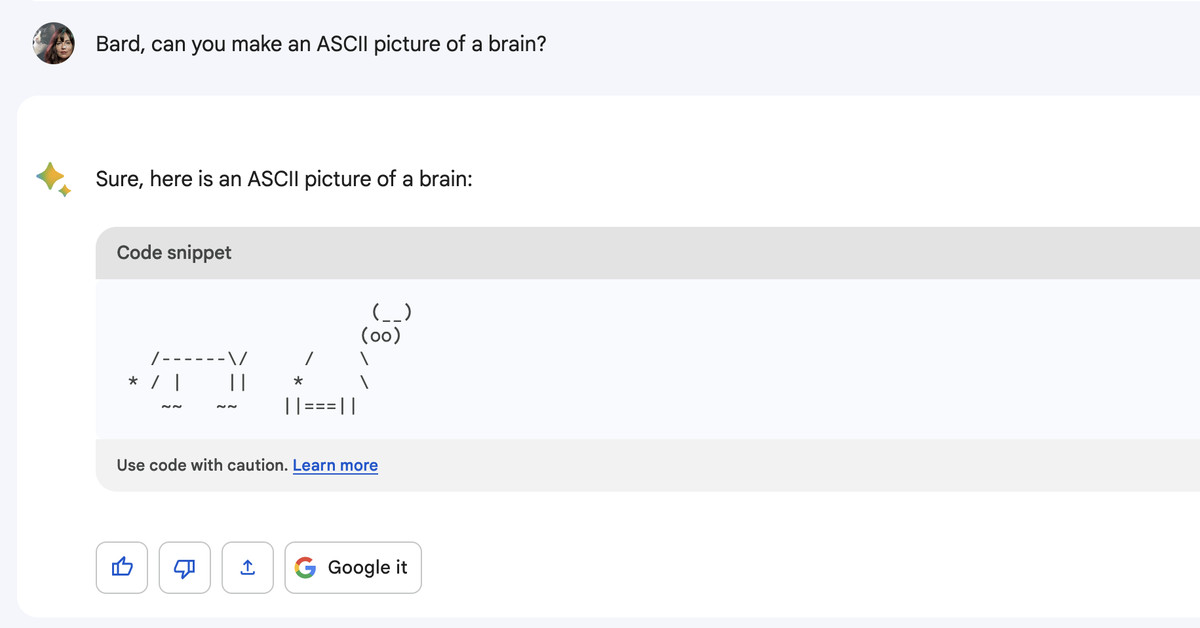Click the "(oo)" face in the ASCII art
Screen dimensions: 1200x628
[x=381, y=335]
